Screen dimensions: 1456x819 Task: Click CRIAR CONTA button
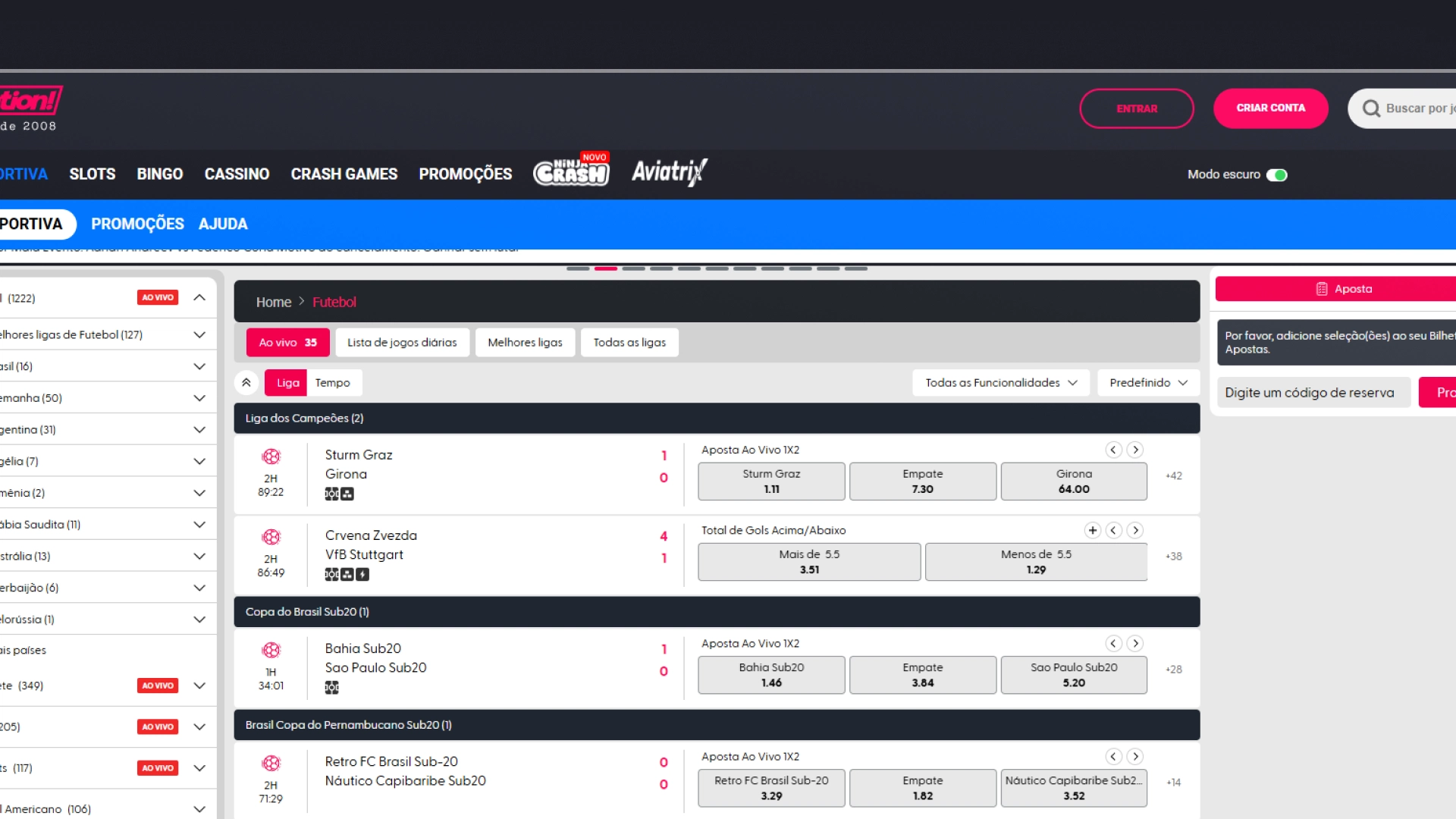tap(1271, 108)
